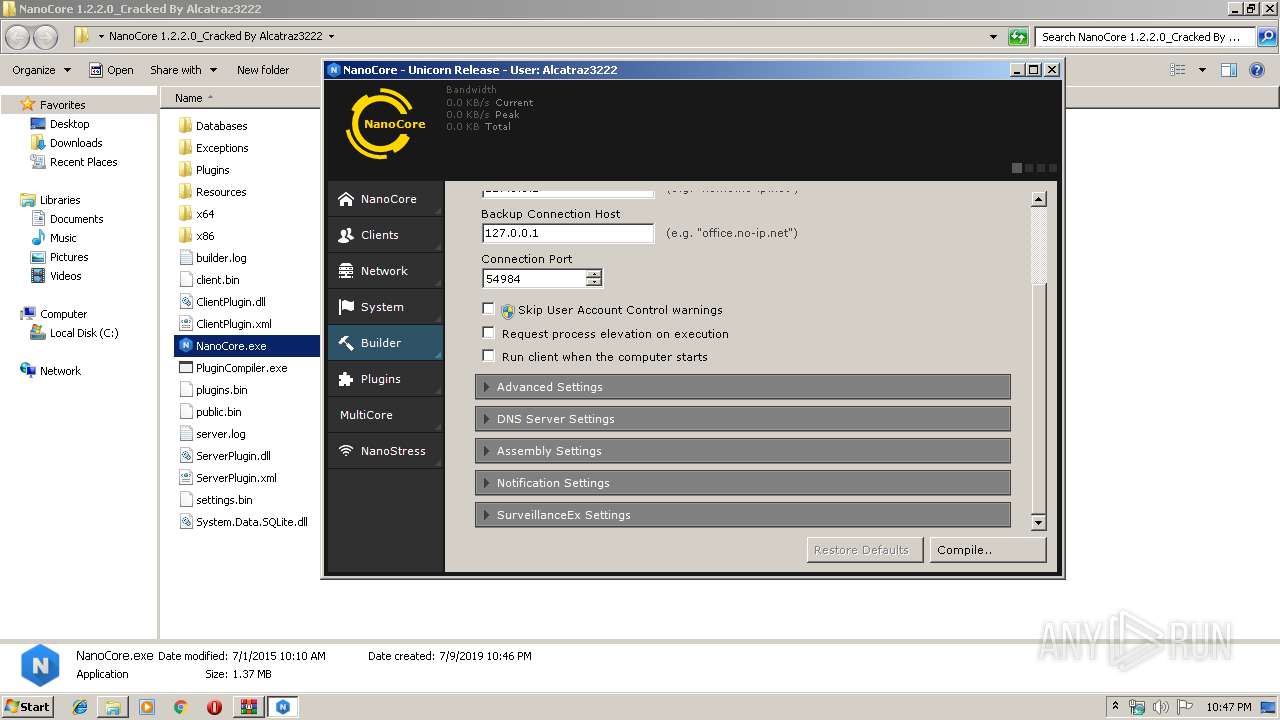1280x720 pixels.
Task: Open the NanoCore home section
Action: point(385,199)
